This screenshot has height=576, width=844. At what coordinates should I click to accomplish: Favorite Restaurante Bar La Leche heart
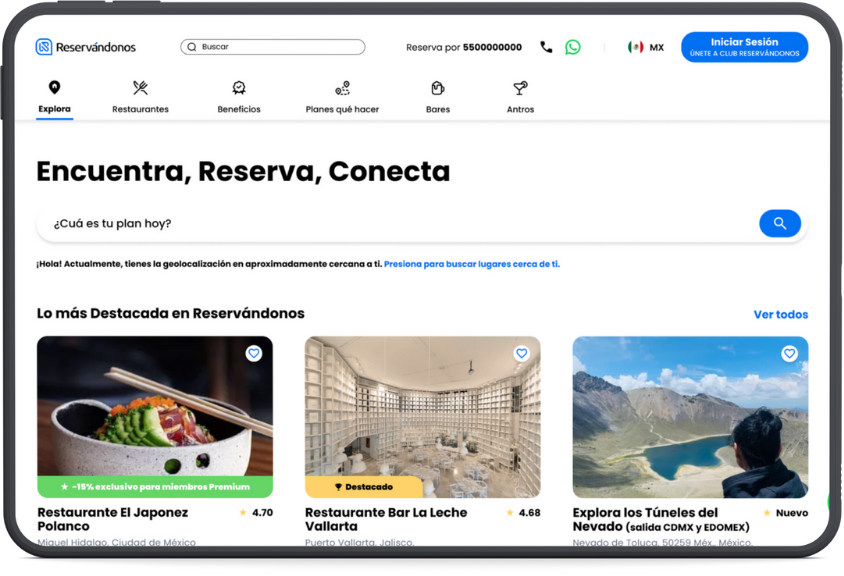point(521,353)
